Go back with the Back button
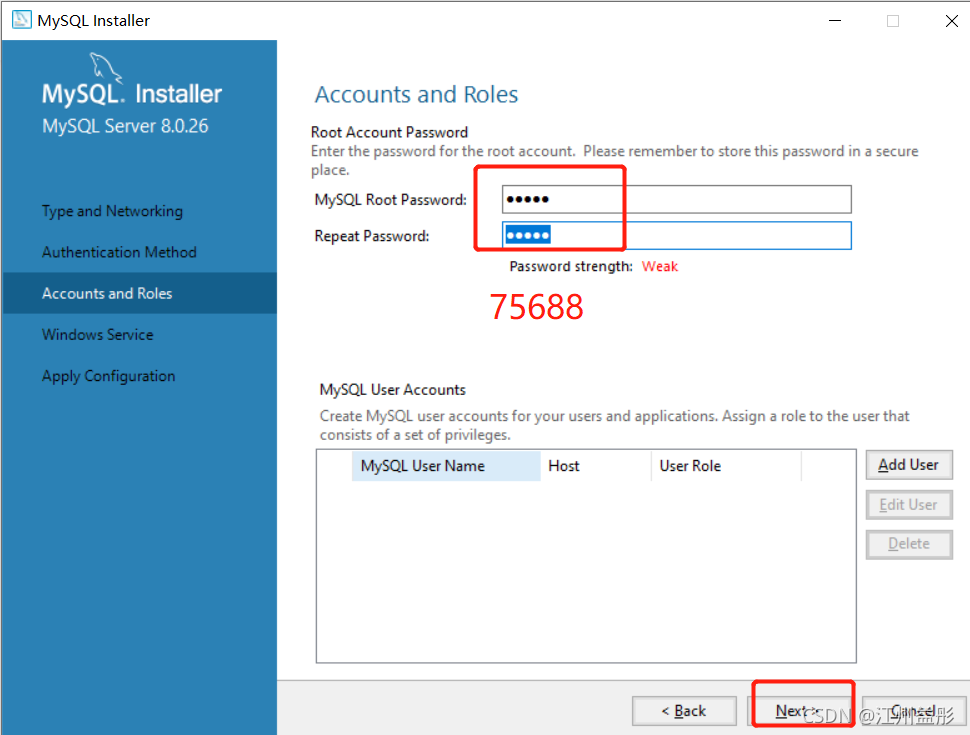970x735 pixels. click(x=684, y=711)
